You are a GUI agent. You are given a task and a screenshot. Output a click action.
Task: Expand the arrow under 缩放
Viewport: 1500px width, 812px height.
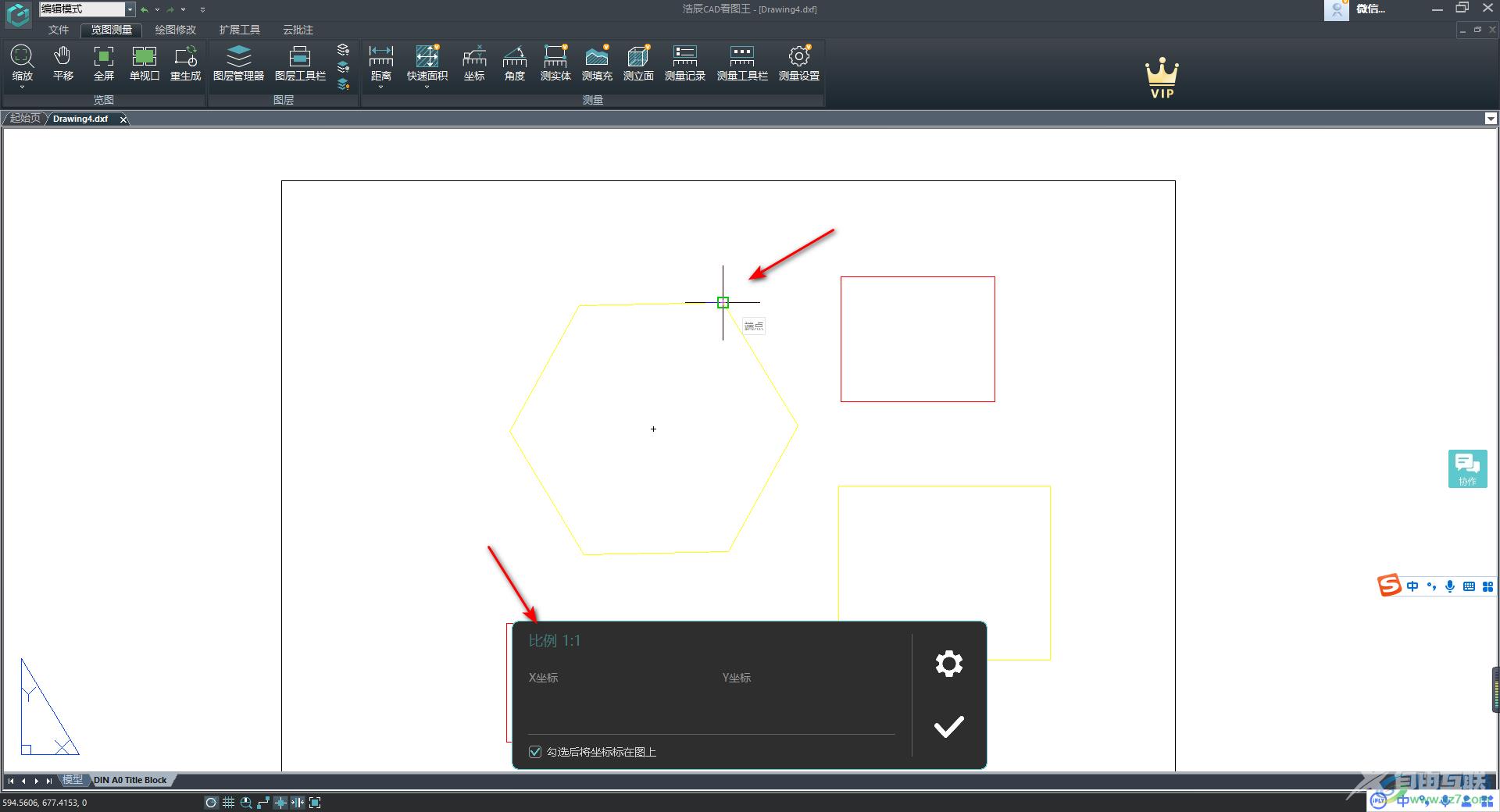(x=23, y=87)
